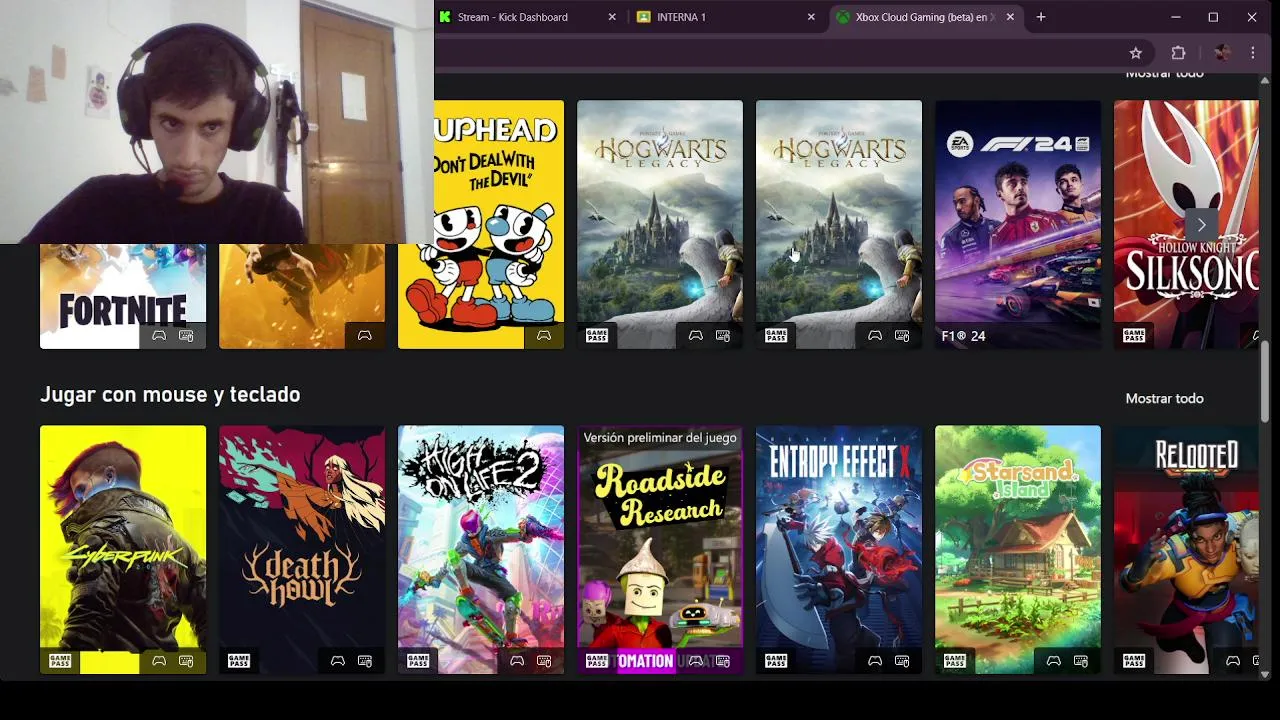Click the Game Pass badge on the Silksong card
The image size is (1280, 720).
1134,336
